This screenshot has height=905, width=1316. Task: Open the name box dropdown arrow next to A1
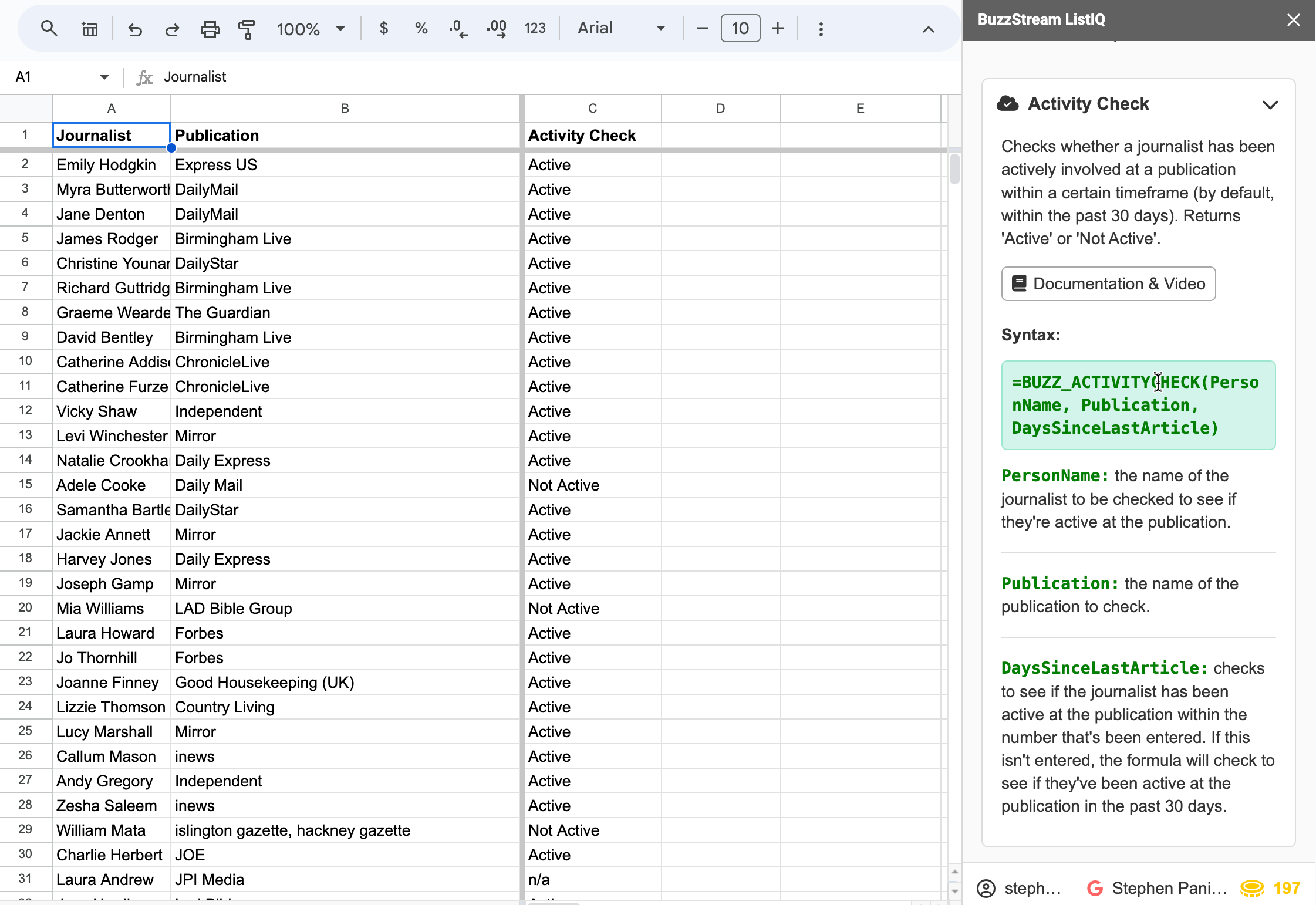coord(104,77)
